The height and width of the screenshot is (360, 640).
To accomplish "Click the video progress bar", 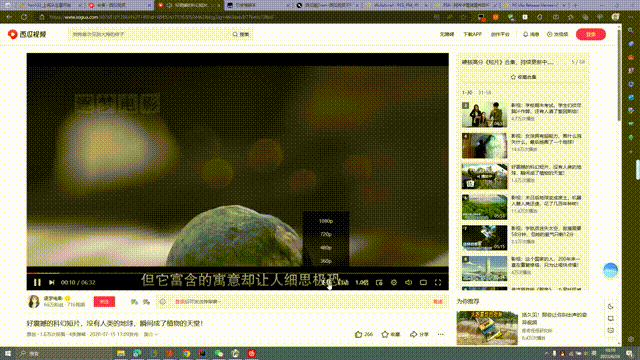I will tap(238, 273).
